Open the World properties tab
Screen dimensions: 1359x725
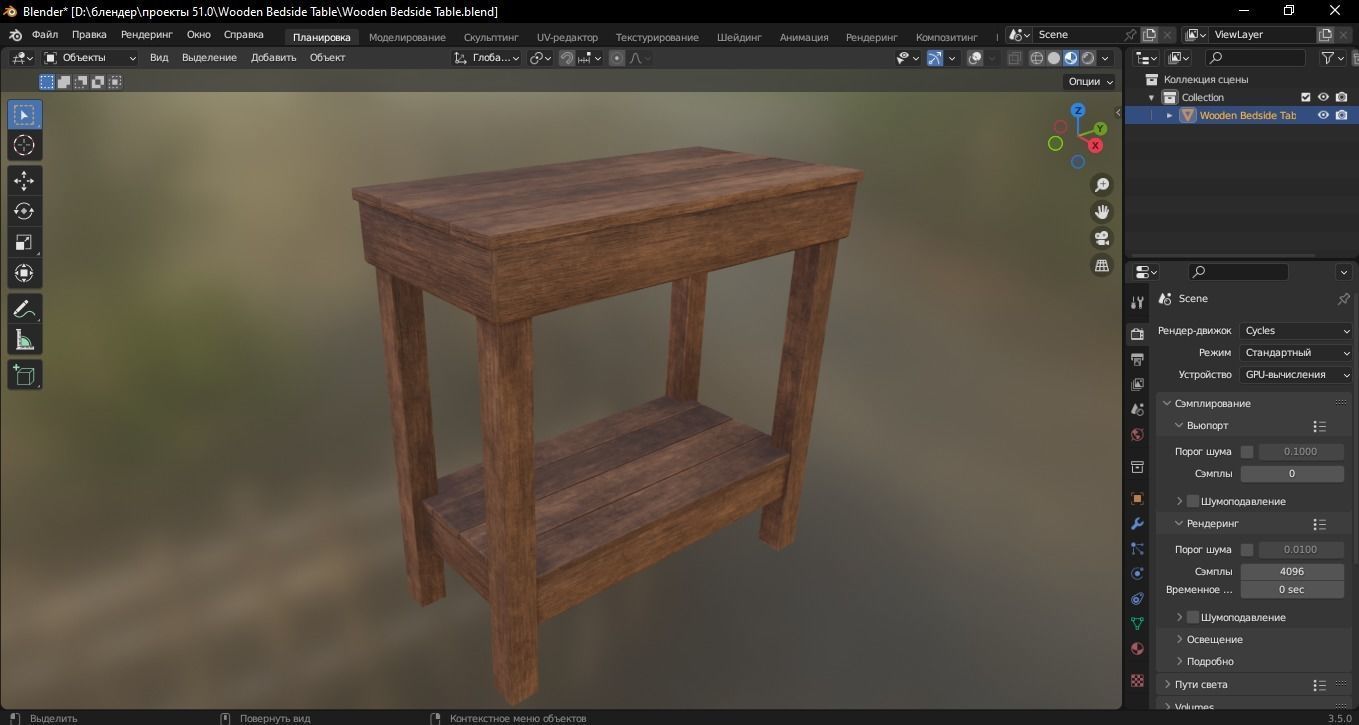[x=1137, y=435]
